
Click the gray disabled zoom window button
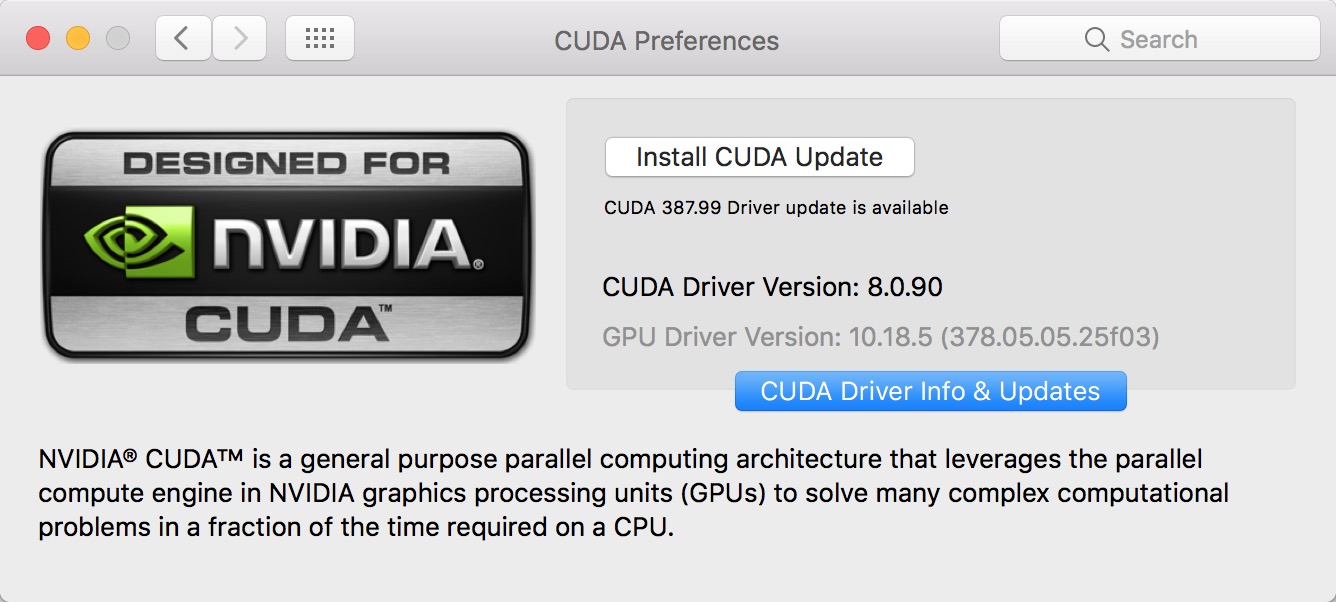[x=118, y=39]
